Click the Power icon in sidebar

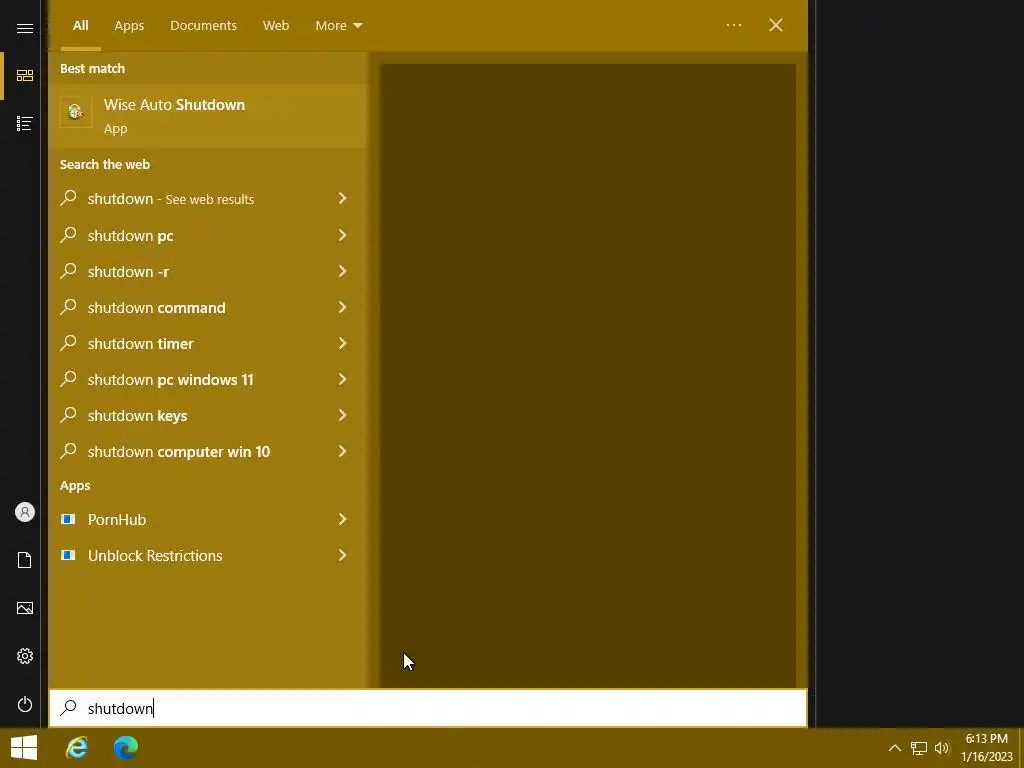(25, 704)
